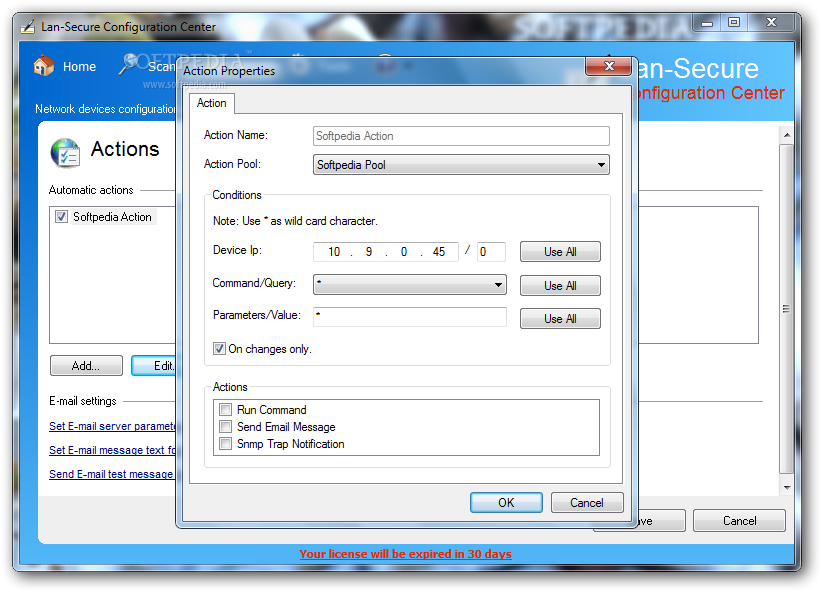Select Softpedia Action row text
This screenshot has width=822, height=592.
112,217
